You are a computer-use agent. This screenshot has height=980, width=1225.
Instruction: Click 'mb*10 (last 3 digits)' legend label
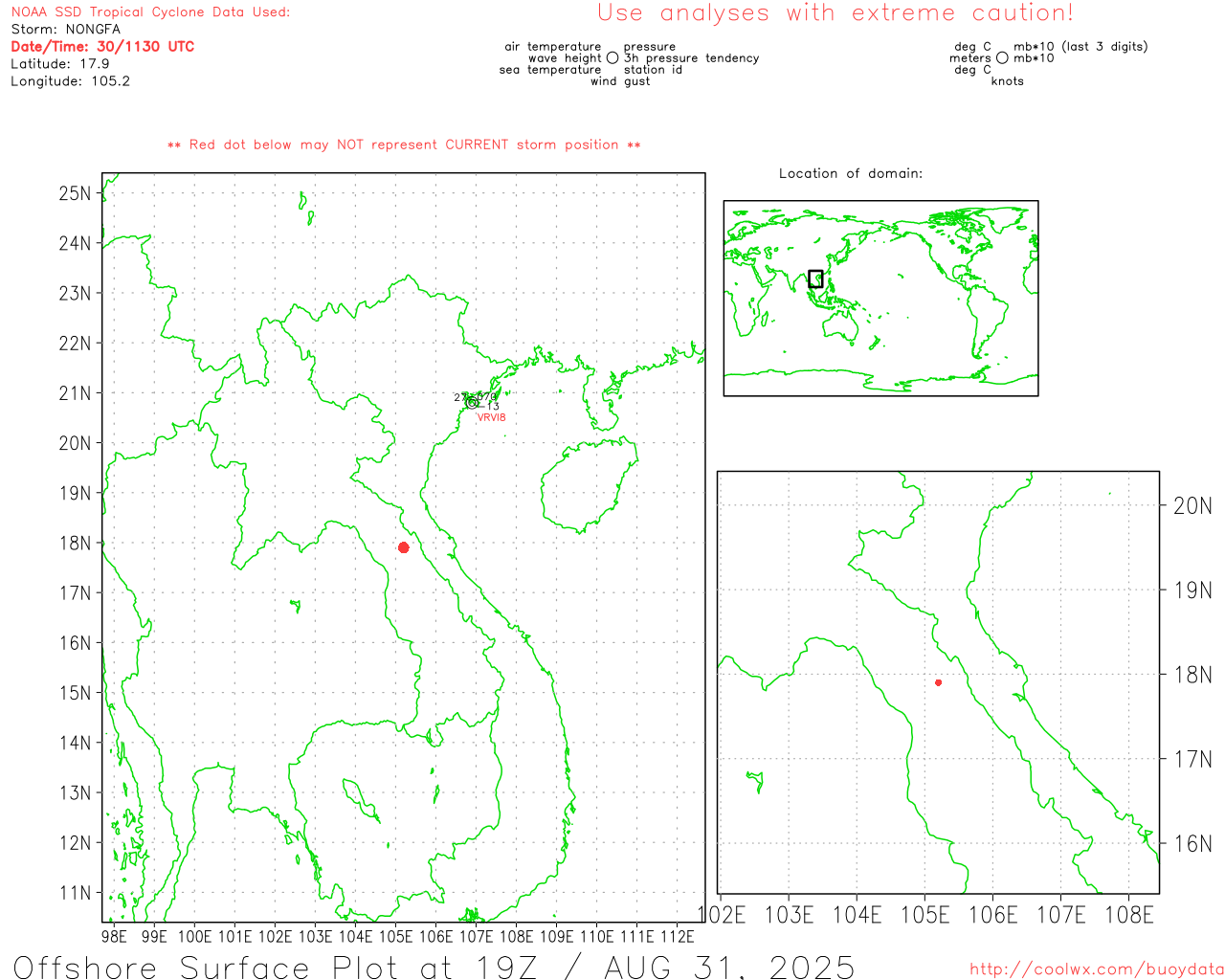coord(1080,46)
